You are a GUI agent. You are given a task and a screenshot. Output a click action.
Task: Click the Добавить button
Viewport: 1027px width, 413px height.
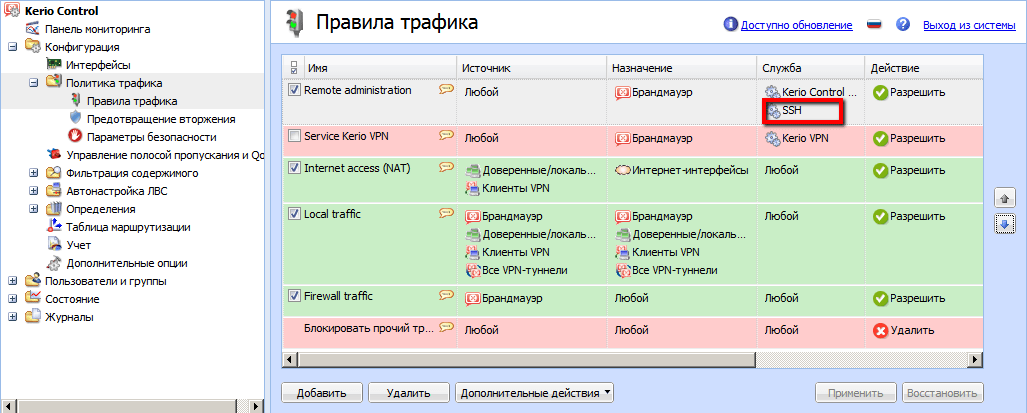click(322, 393)
